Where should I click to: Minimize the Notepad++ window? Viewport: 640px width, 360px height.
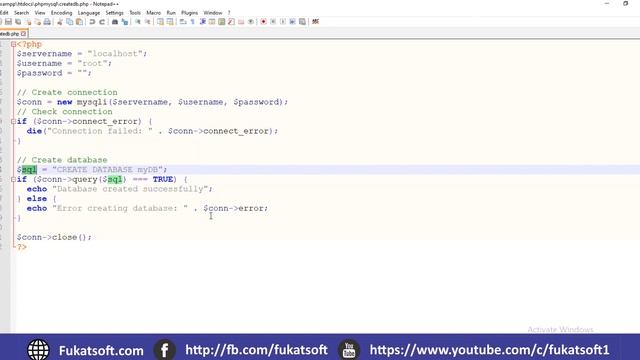tap(607, 3)
